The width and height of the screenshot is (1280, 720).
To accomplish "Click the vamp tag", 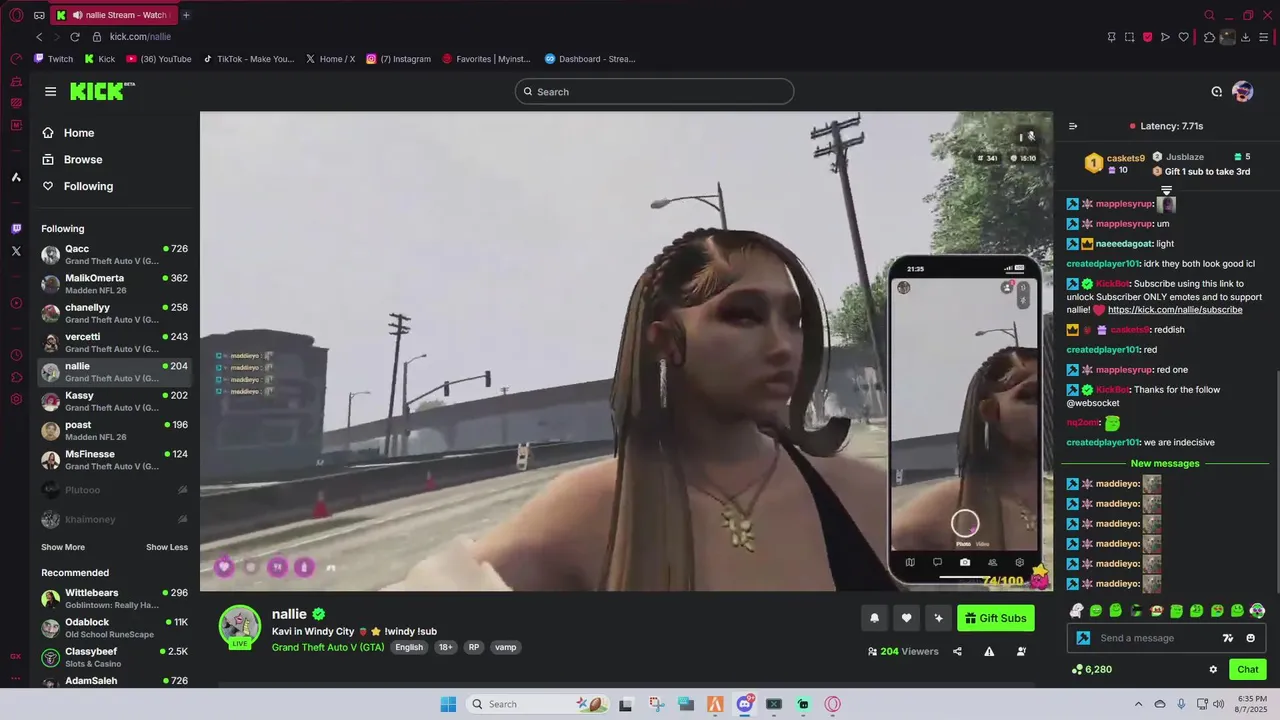I will [506, 647].
